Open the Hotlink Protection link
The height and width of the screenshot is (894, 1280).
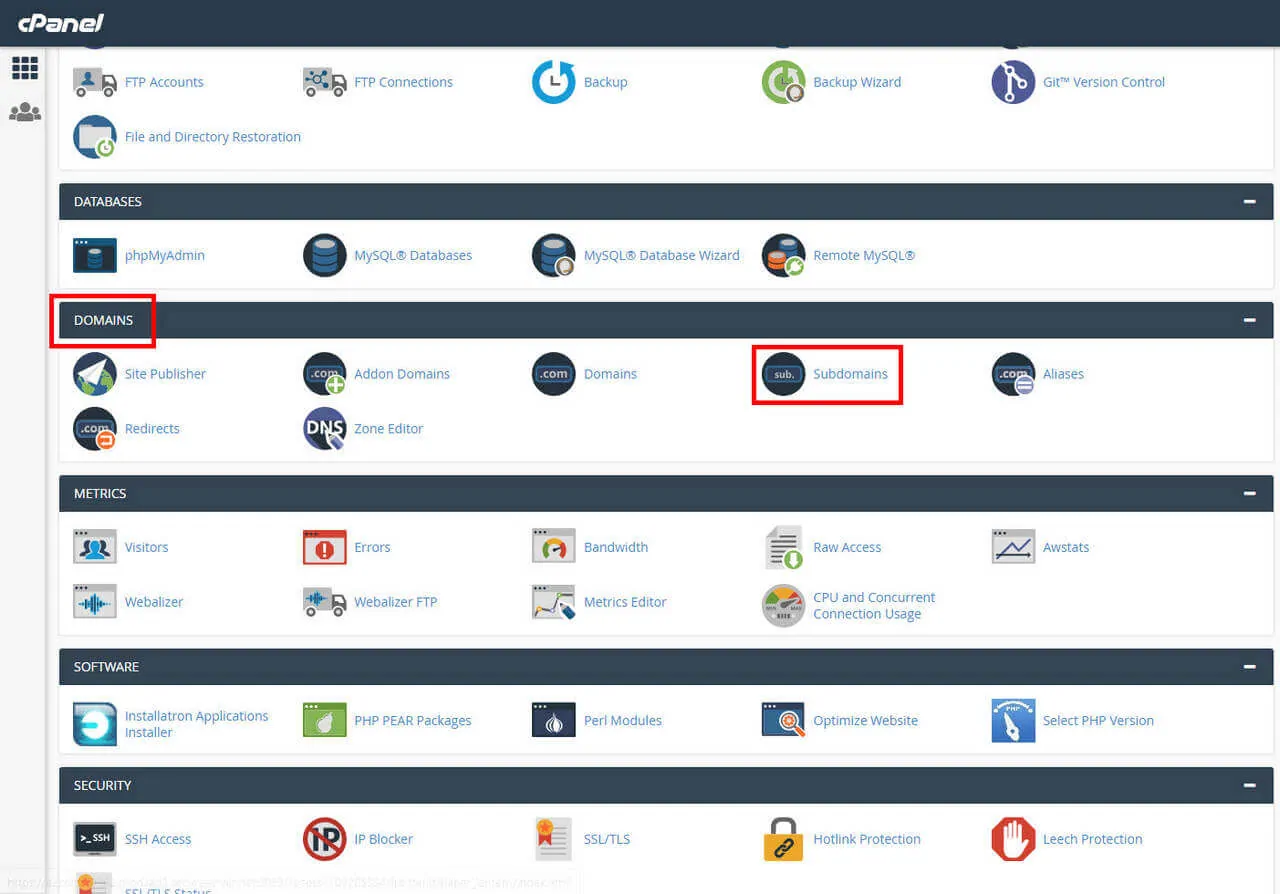tap(867, 839)
